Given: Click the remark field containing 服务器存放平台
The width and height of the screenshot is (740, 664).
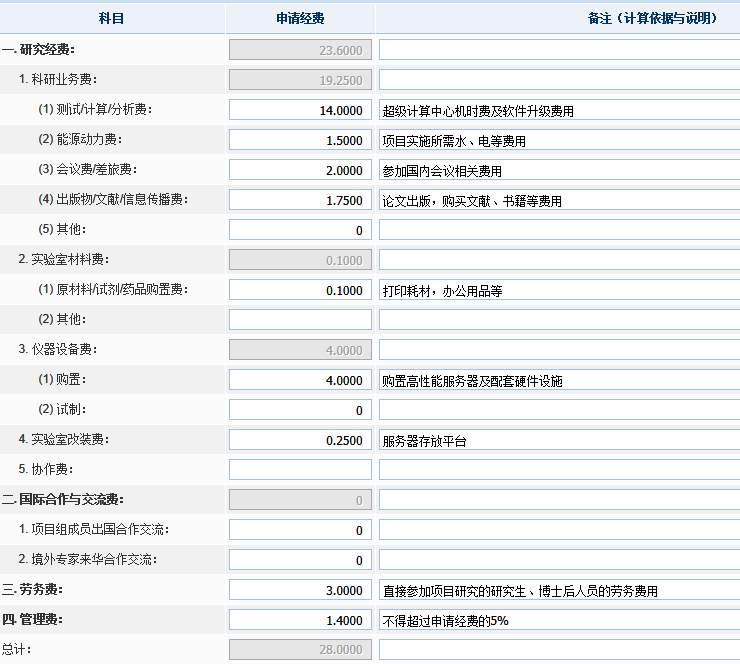Looking at the screenshot, I should tap(559, 440).
